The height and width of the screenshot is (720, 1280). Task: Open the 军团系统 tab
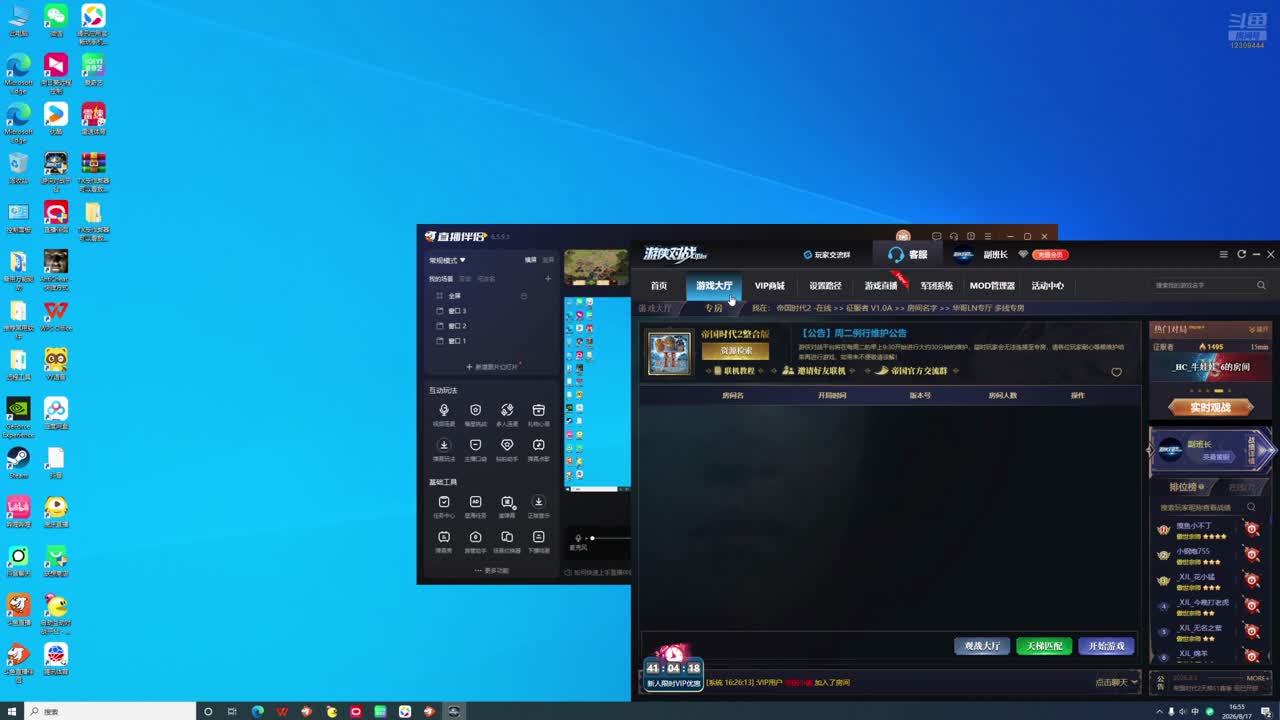tap(937, 286)
